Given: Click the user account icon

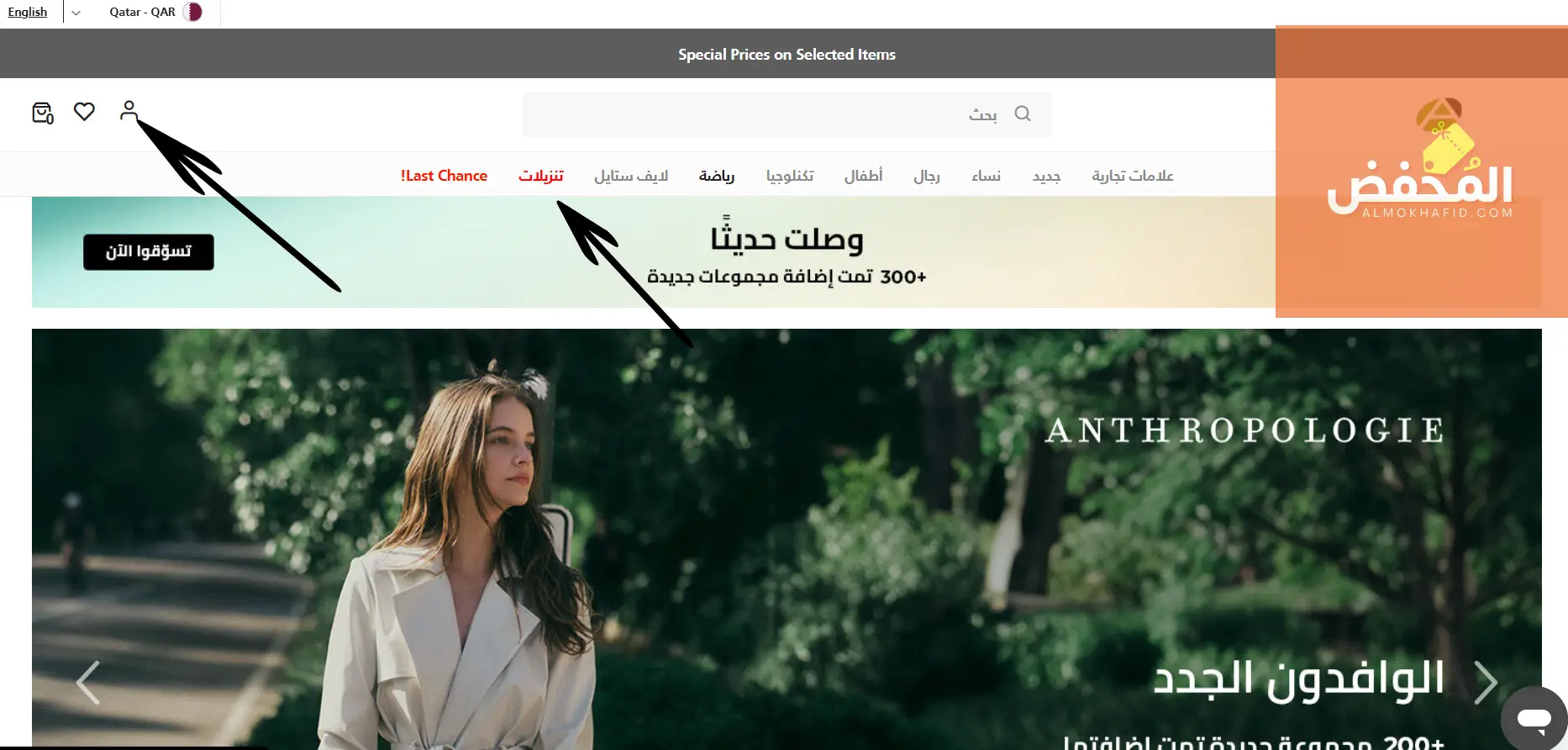Looking at the screenshot, I should point(129,110).
